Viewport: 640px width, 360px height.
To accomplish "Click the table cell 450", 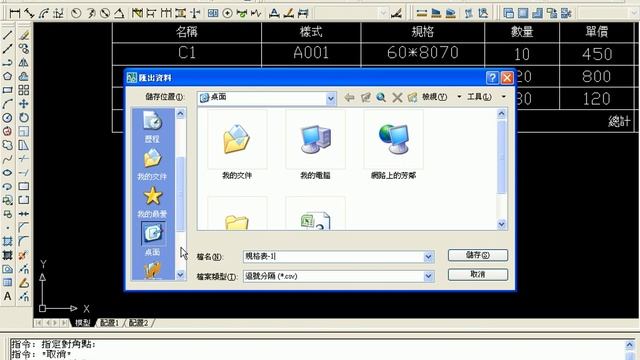I will point(597,54).
